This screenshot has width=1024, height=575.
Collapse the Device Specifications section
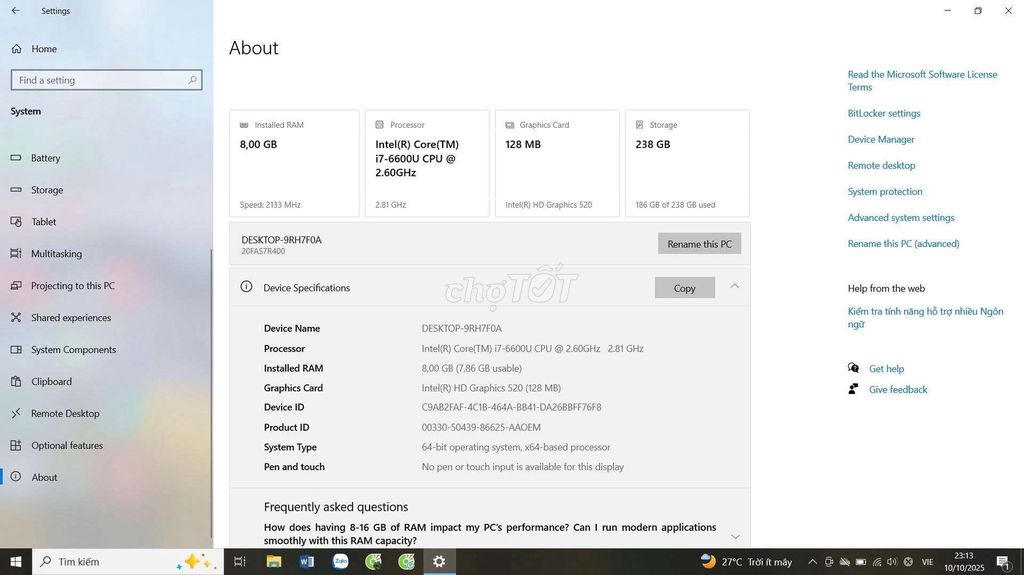(x=735, y=286)
